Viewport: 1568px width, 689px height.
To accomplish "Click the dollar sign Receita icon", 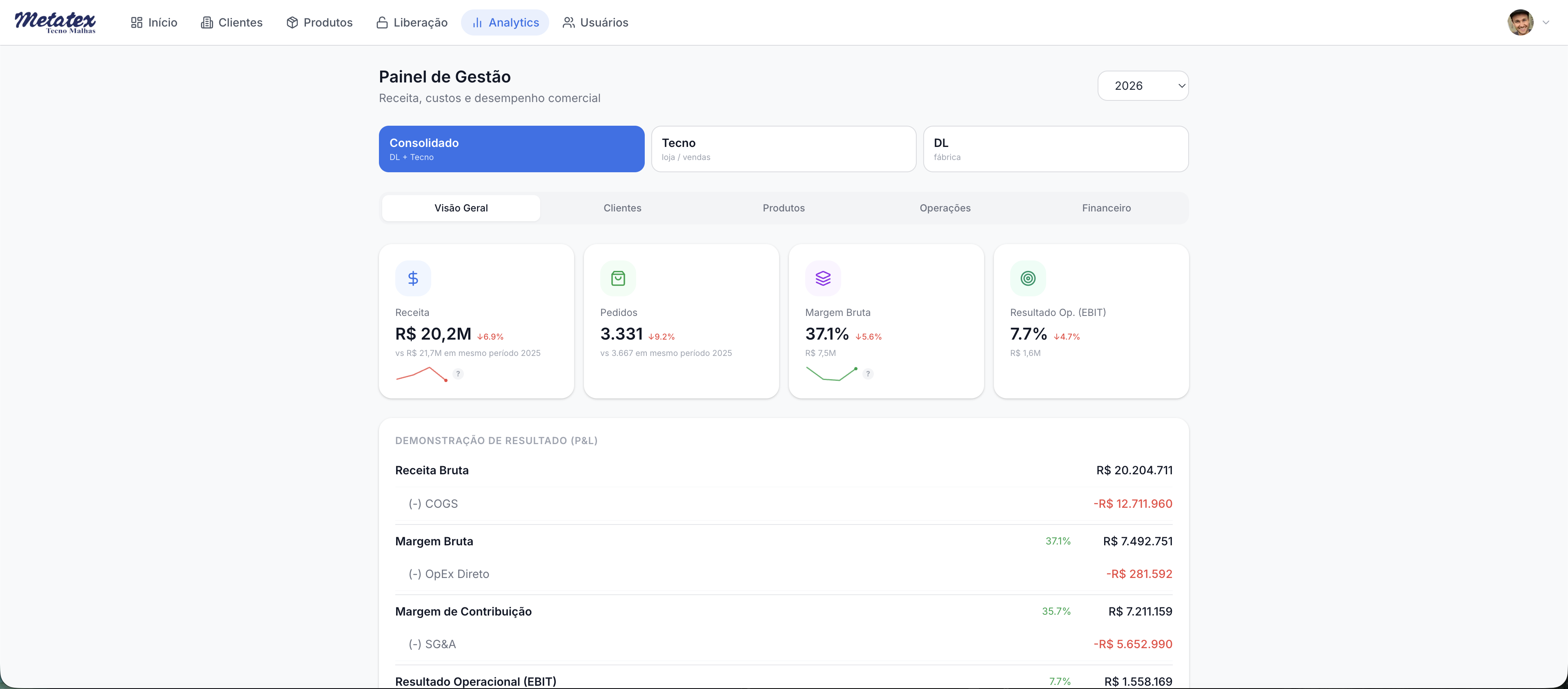I will click(413, 278).
